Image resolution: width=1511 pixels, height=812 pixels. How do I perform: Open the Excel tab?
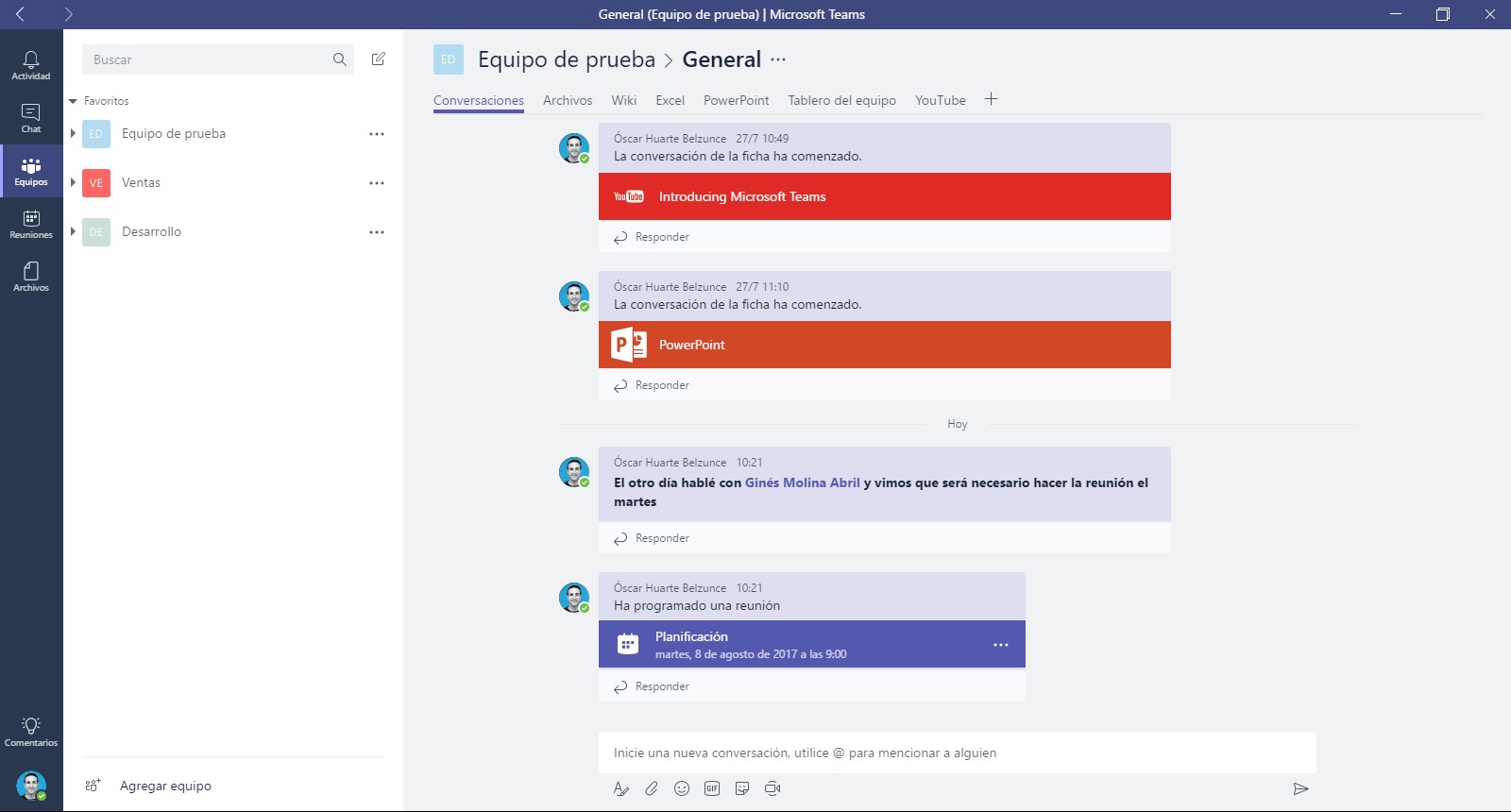[x=671, y=100]
